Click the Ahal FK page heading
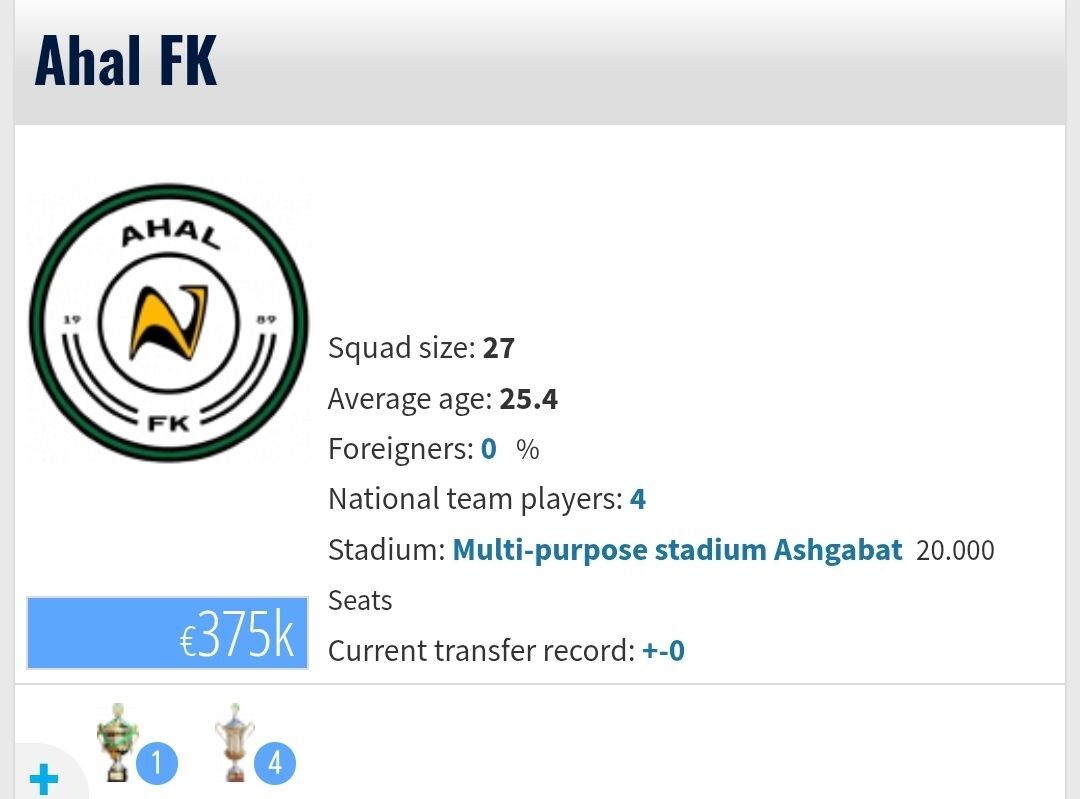Screen dimensions: 1080x799 [126, 61]
